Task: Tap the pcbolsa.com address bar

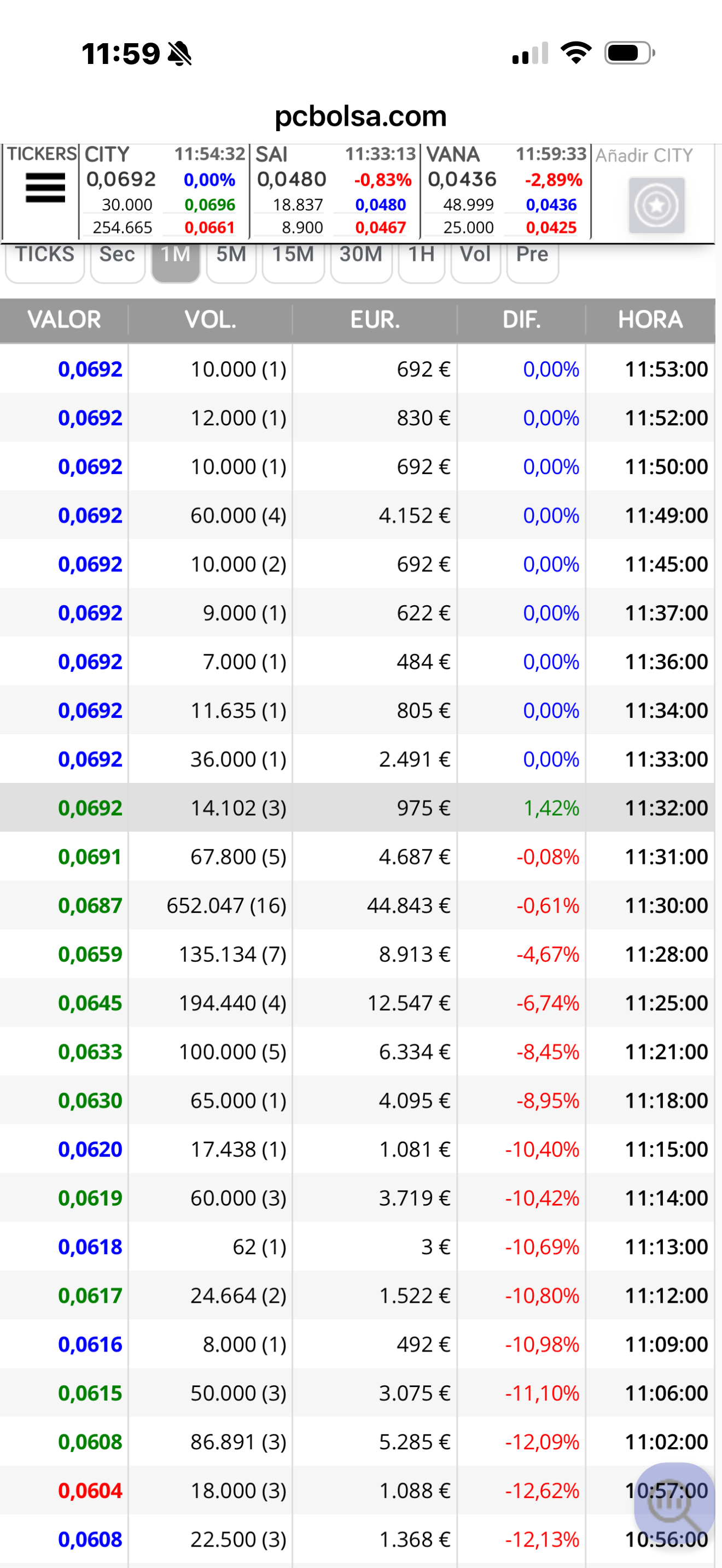Action: (361, 116)
